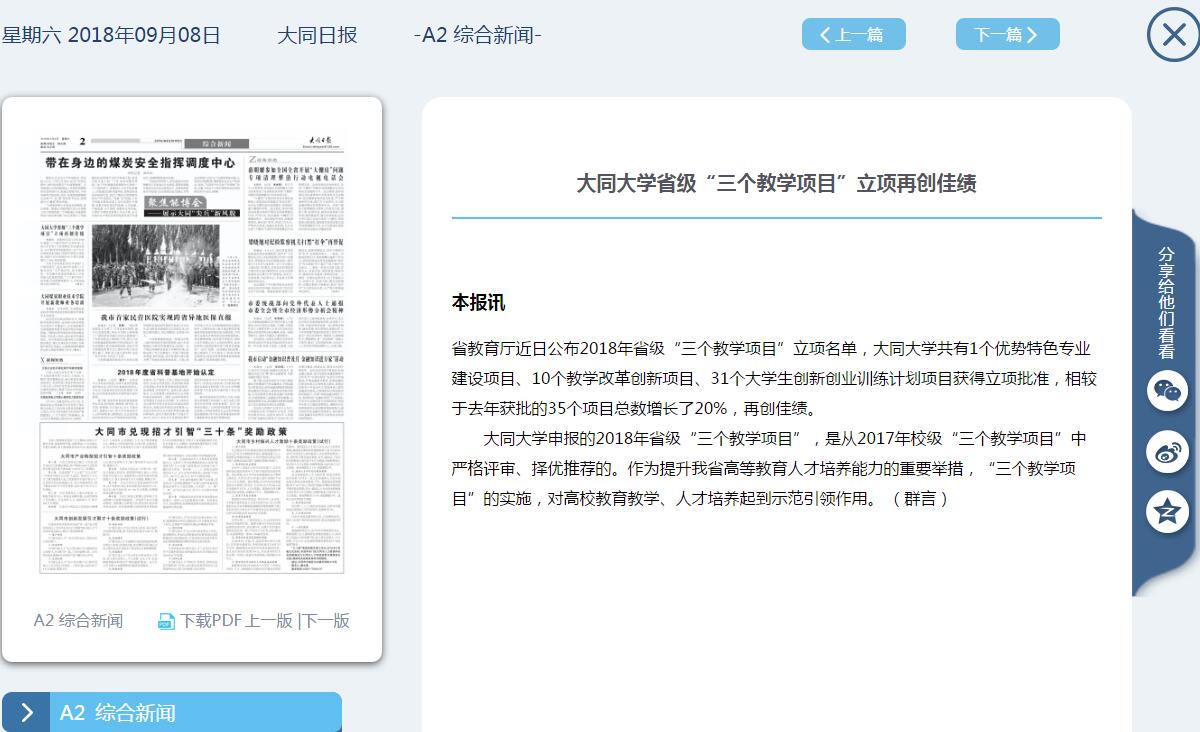Image resolution: width=1200 pixels, height=732 pixels.
Task: Click the PDF file icon
Action: pos(166,621)
